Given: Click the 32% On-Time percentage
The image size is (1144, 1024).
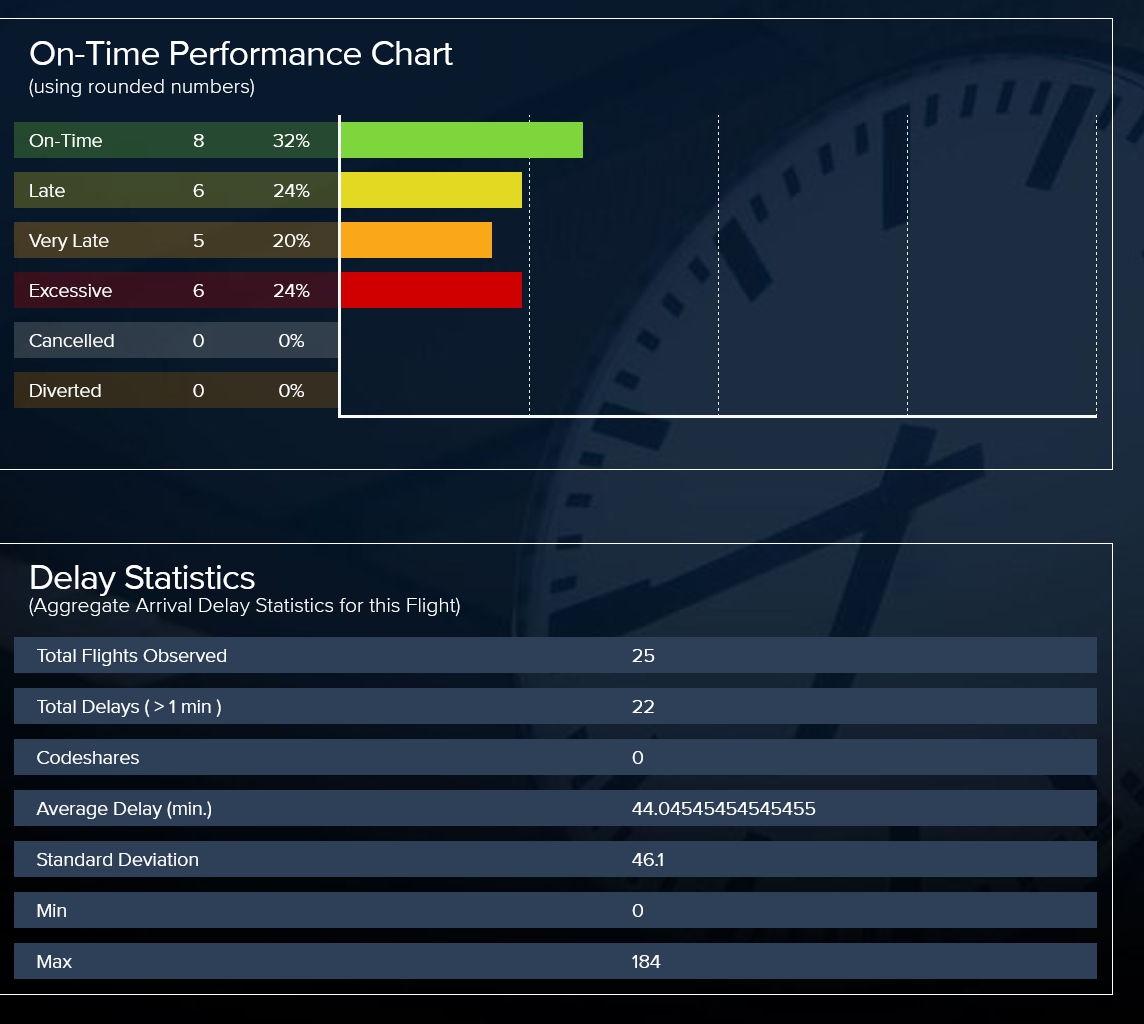Looking at the screenshot, I should [x=291, y=141].
